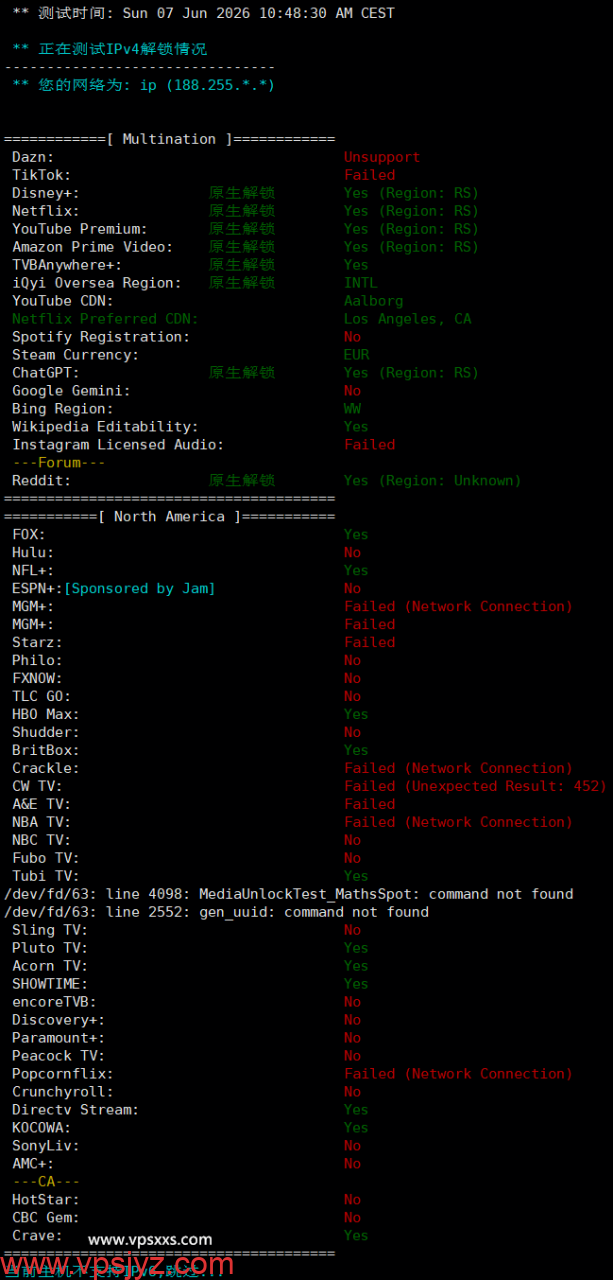Click the Failed (Unexpected Result: 452) text

point(475,787)
